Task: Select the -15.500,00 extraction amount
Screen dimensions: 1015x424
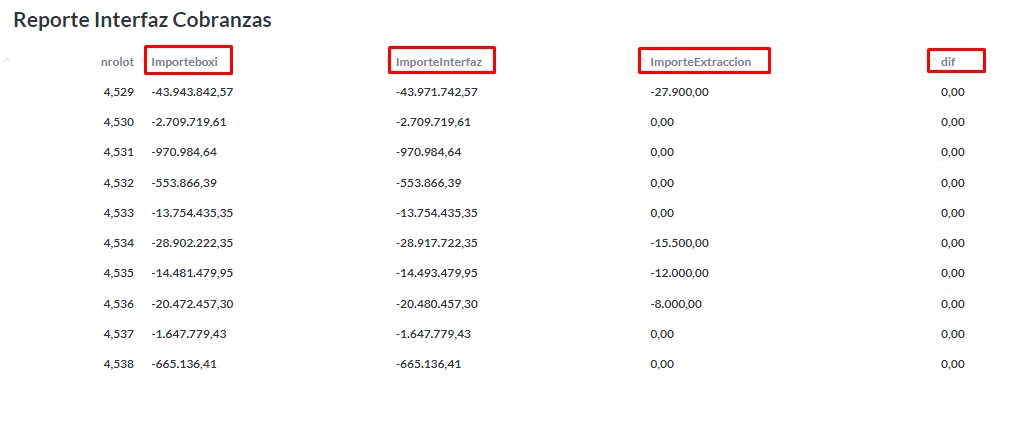Action: coord(680,243)
